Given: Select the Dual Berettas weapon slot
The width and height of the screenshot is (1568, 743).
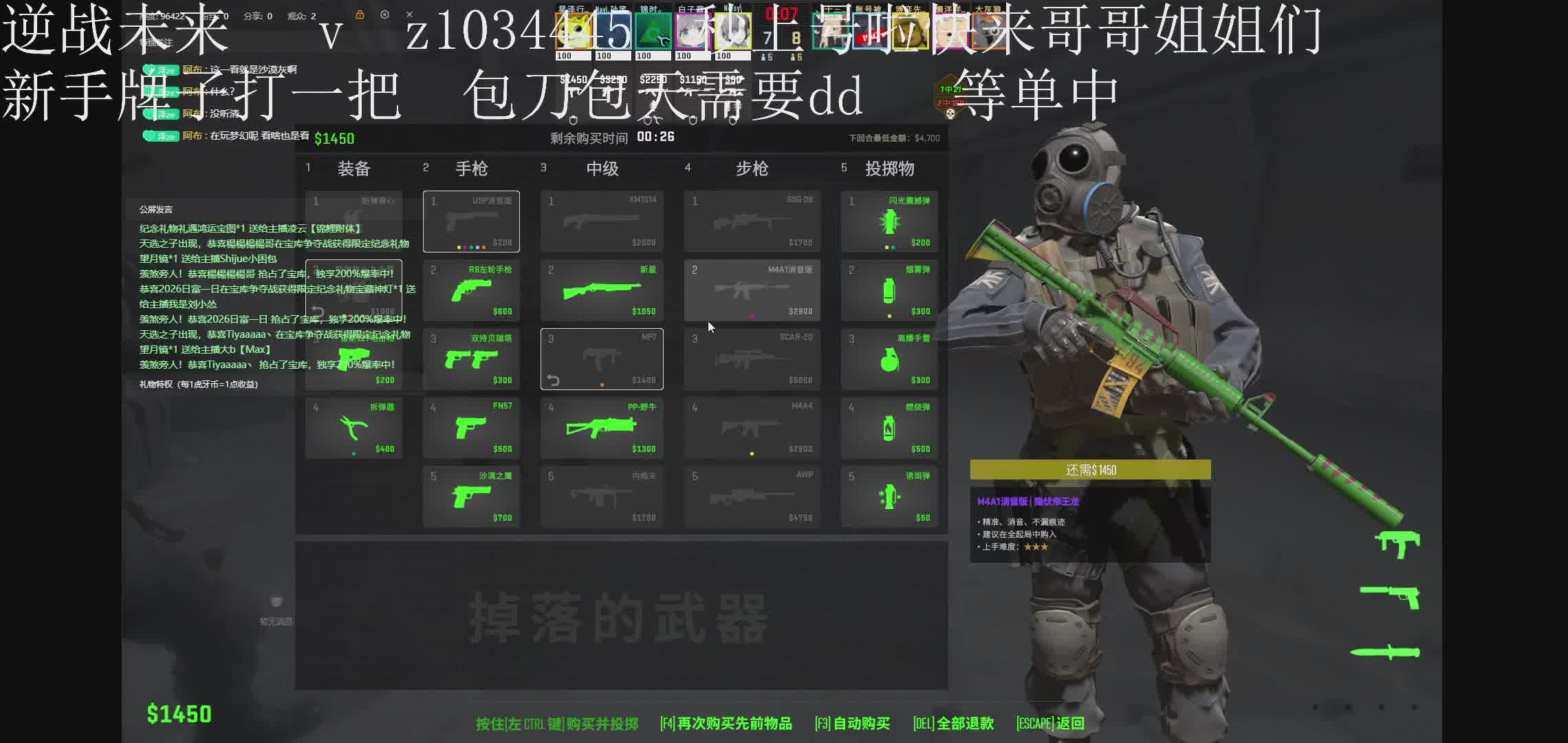Looking at the screenshot, I should tap(471, 359).
